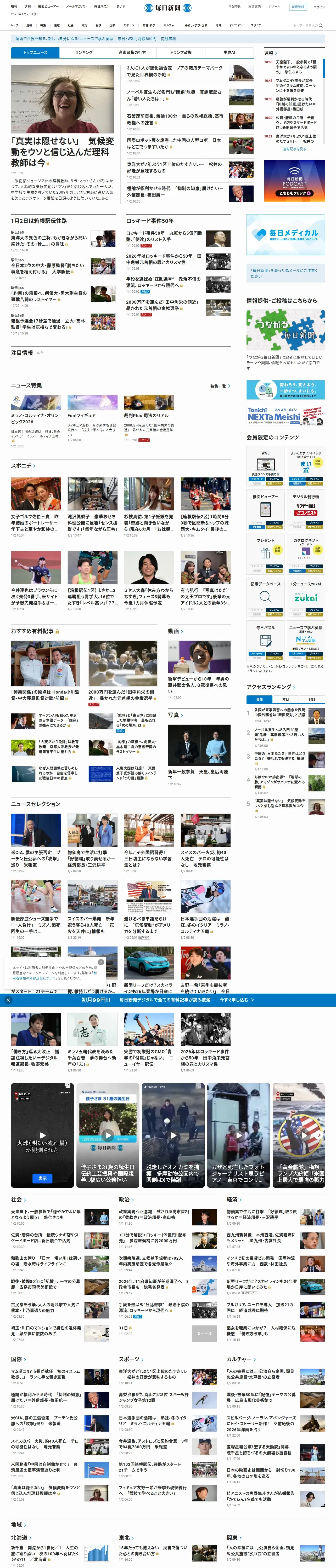
Task: Expand the 社会 section heading
Action: tap(18, 1199)
